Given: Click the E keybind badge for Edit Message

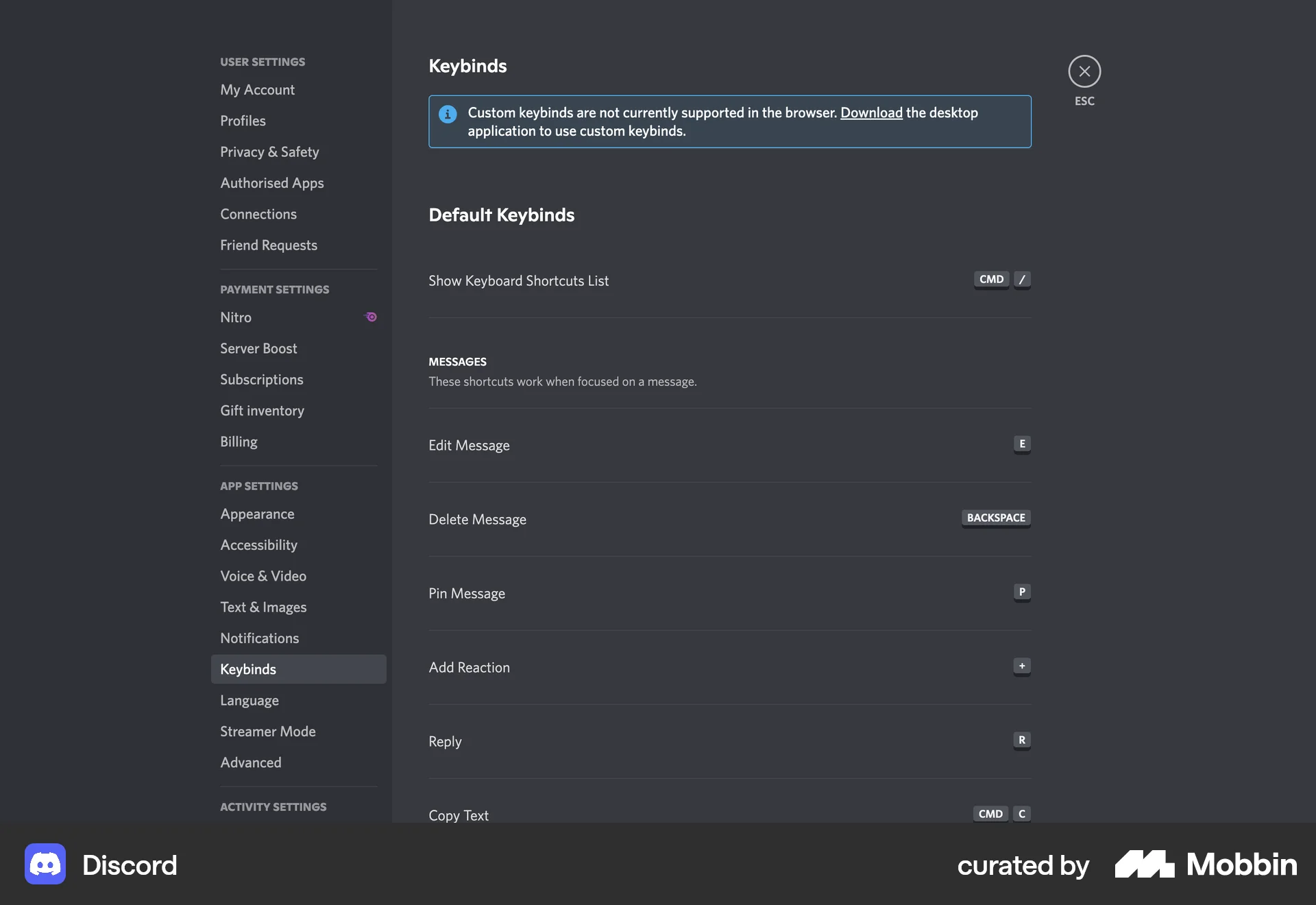Looking at the screenshot, I should [x=1022, y=444].
